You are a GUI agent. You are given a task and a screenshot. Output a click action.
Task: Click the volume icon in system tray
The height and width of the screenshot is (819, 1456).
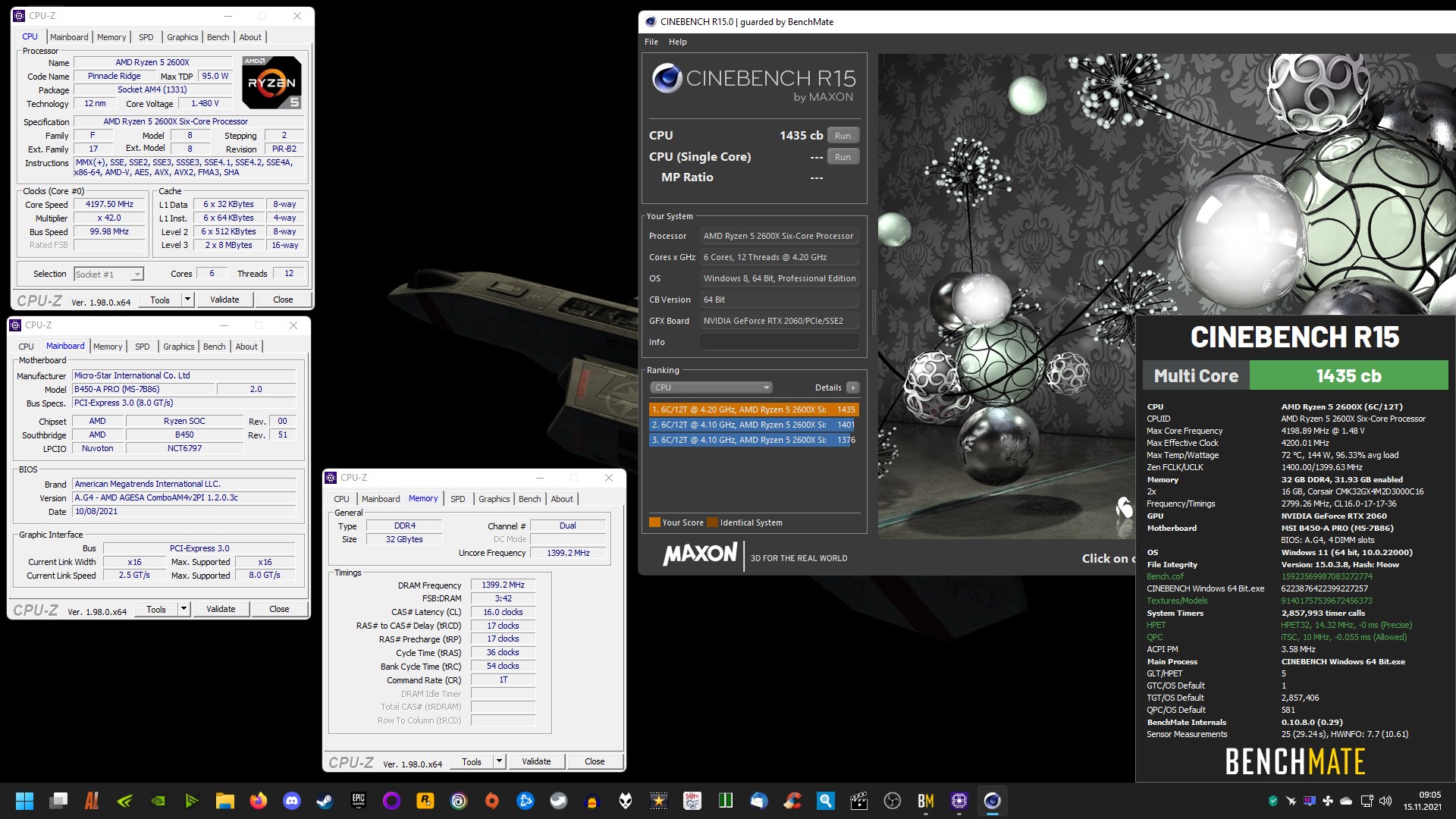pyautogui.click(x=1385, y=801)
